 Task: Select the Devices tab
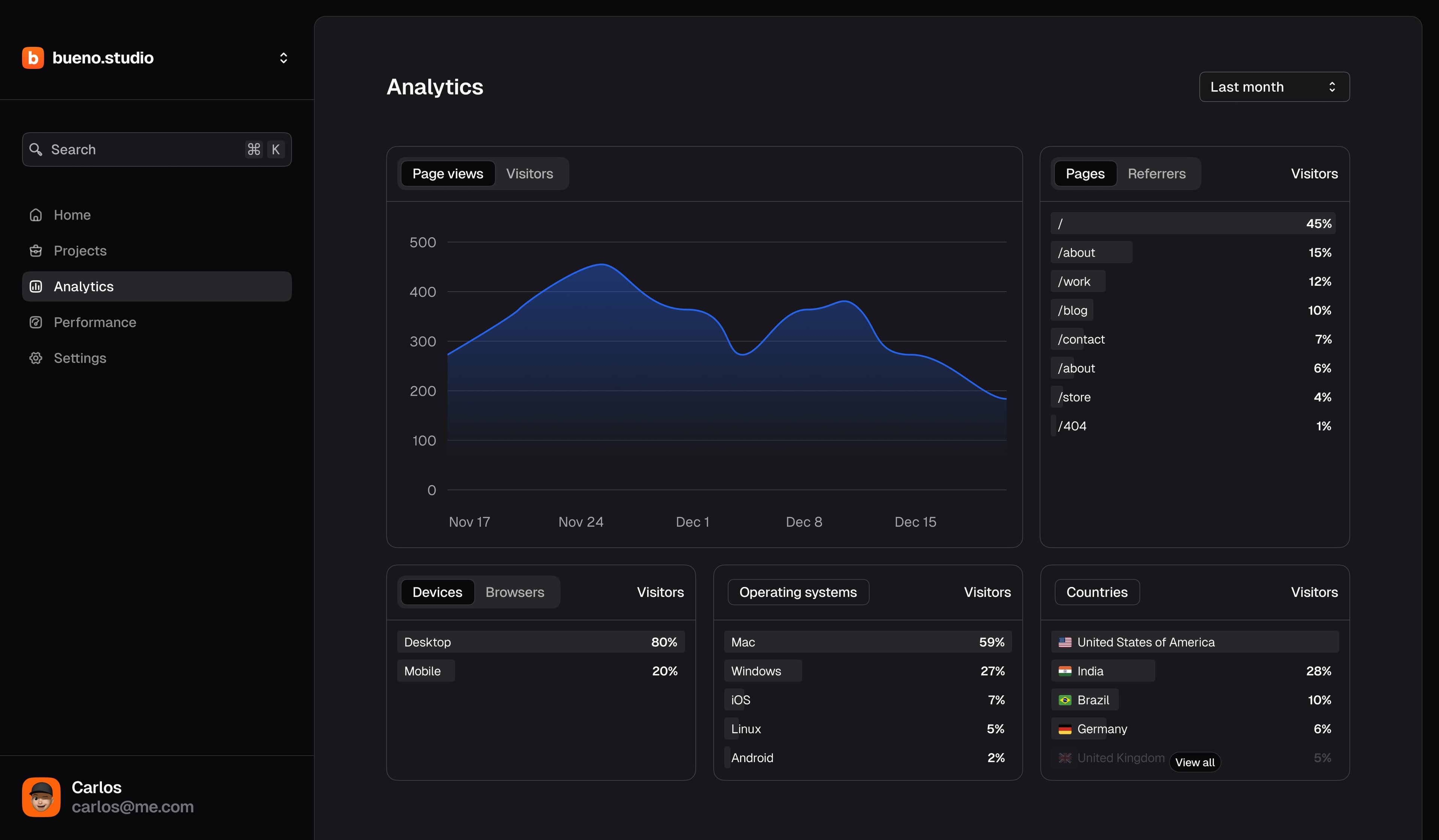pyautogui.click(x=437, y=592)
